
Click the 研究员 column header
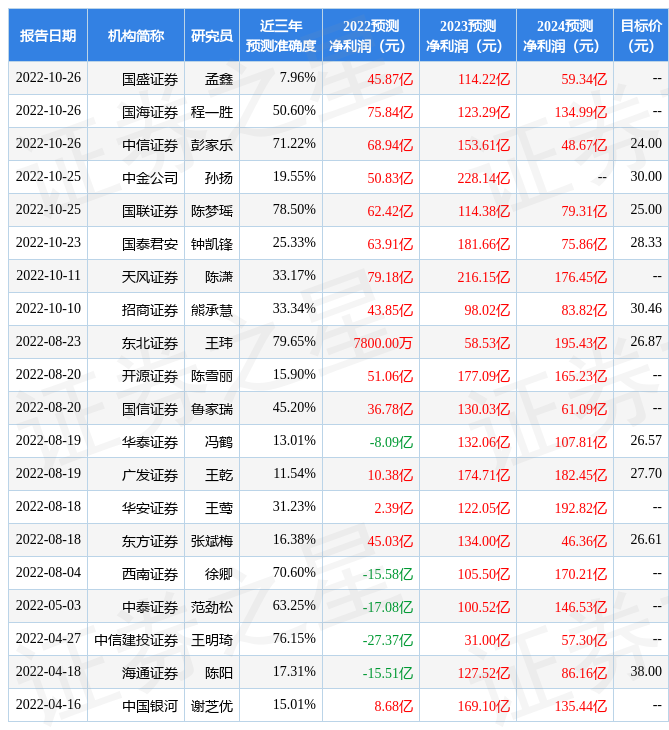(212, 35)
